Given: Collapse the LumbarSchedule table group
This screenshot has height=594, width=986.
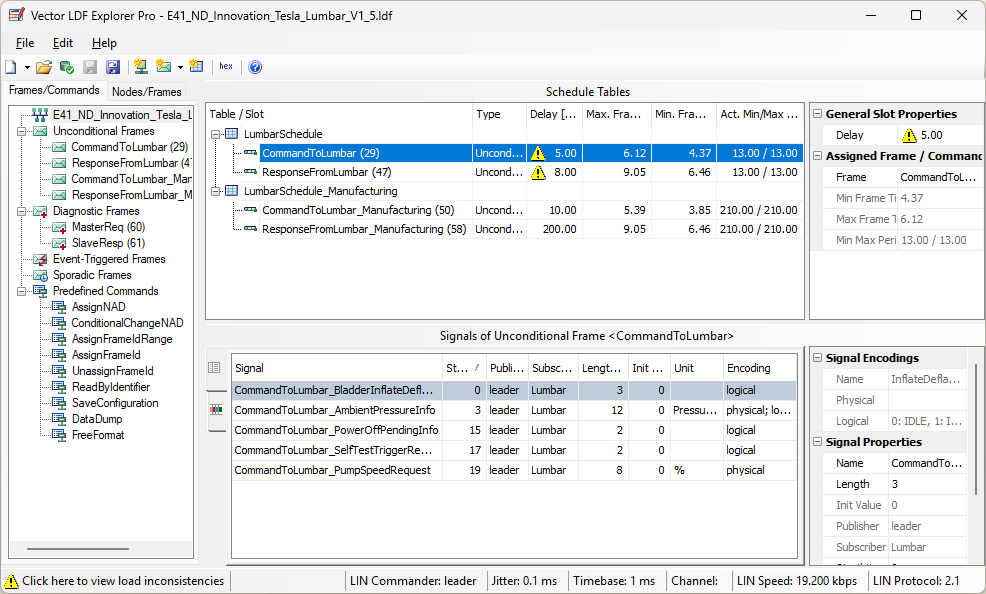Looking at the screenshot, I should tap(215, 134).
